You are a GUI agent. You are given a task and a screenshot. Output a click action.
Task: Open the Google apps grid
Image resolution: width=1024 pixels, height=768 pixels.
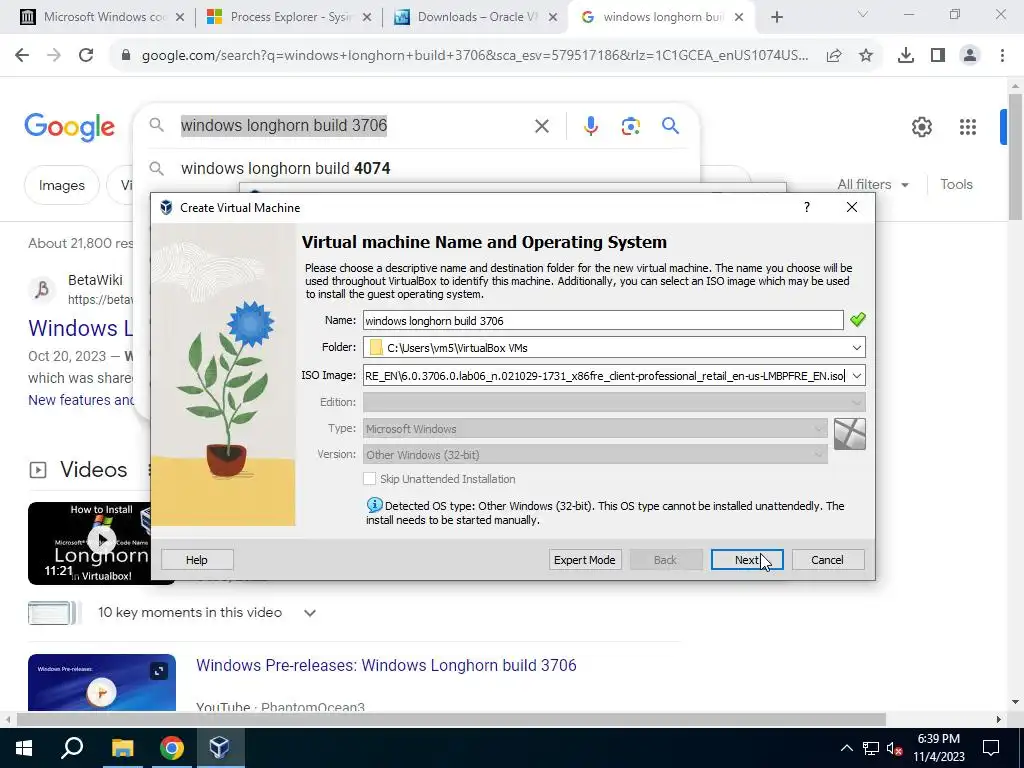pyautogui.click(x=968, y=127)
